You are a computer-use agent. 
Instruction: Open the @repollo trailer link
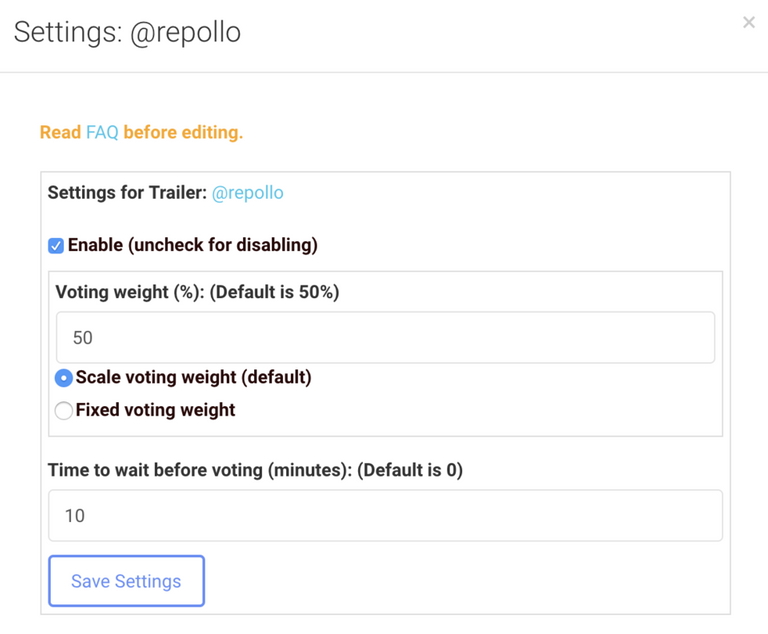click(x=247, y=193)
